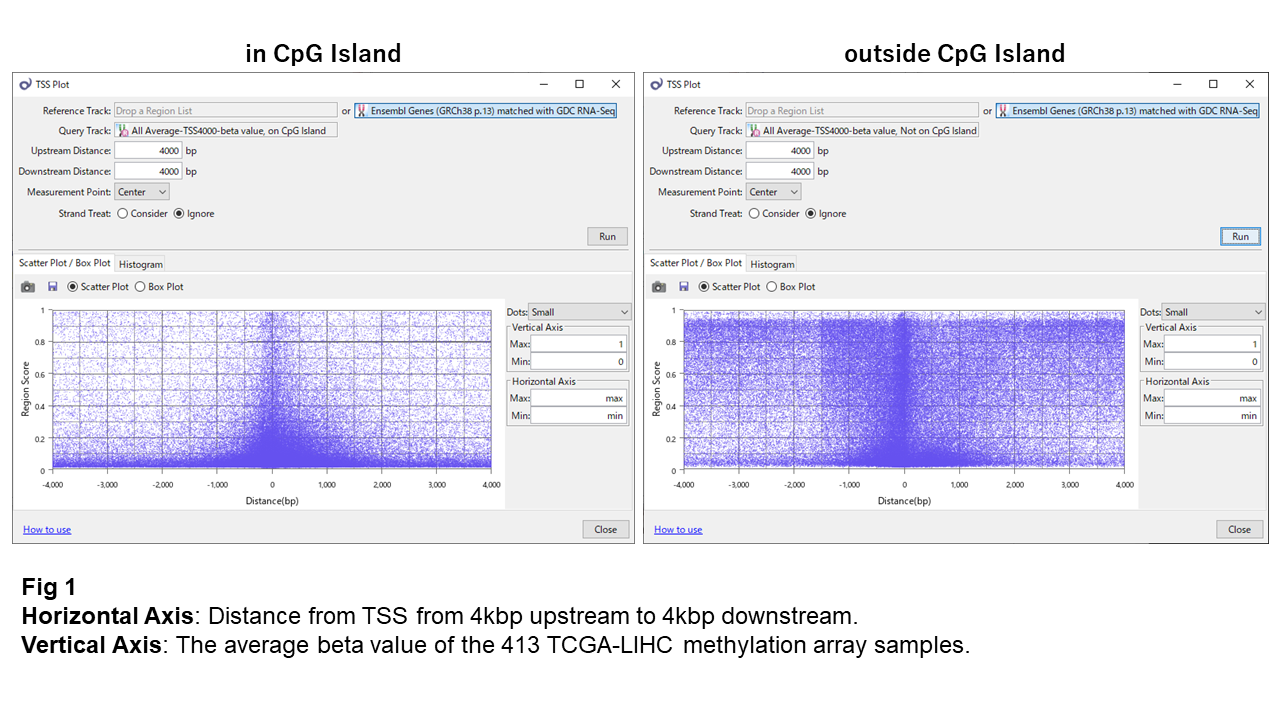Click the save disk icon in left window
1280x720 pixels.
coord(53,287)
